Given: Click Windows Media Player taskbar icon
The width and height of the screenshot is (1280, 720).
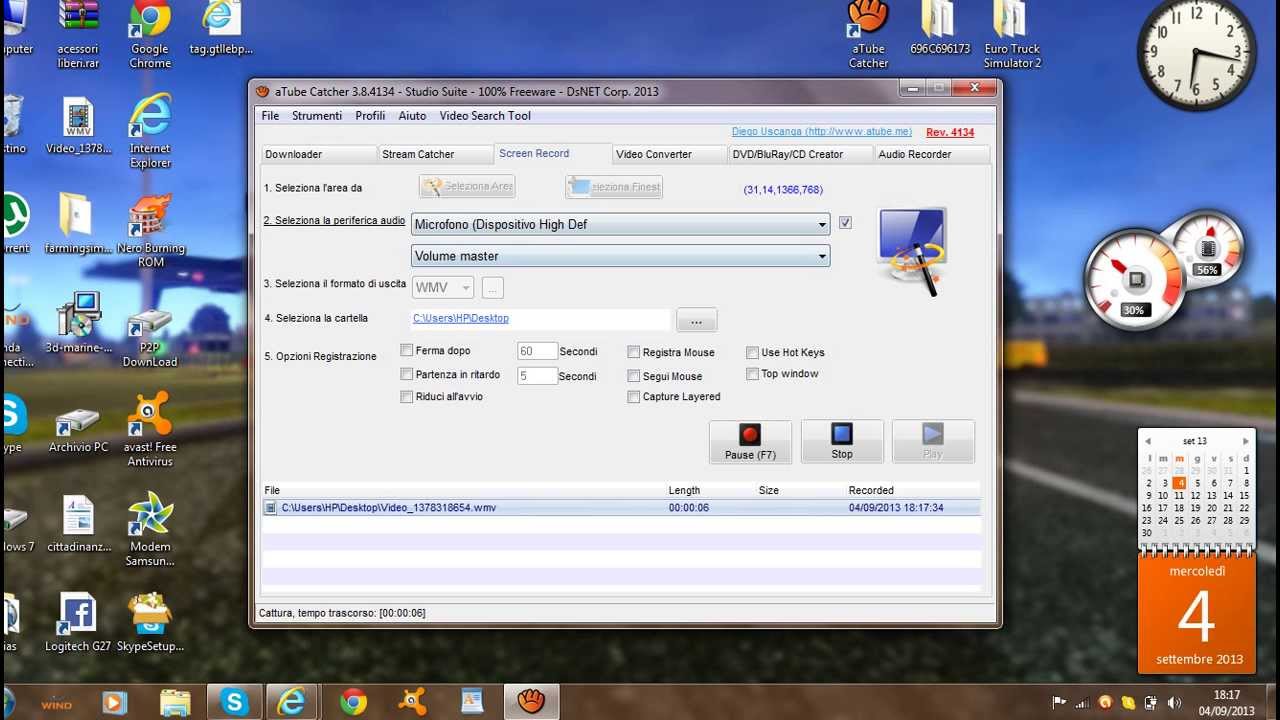Looking at the screenshot, I should [x=114, y=703].
